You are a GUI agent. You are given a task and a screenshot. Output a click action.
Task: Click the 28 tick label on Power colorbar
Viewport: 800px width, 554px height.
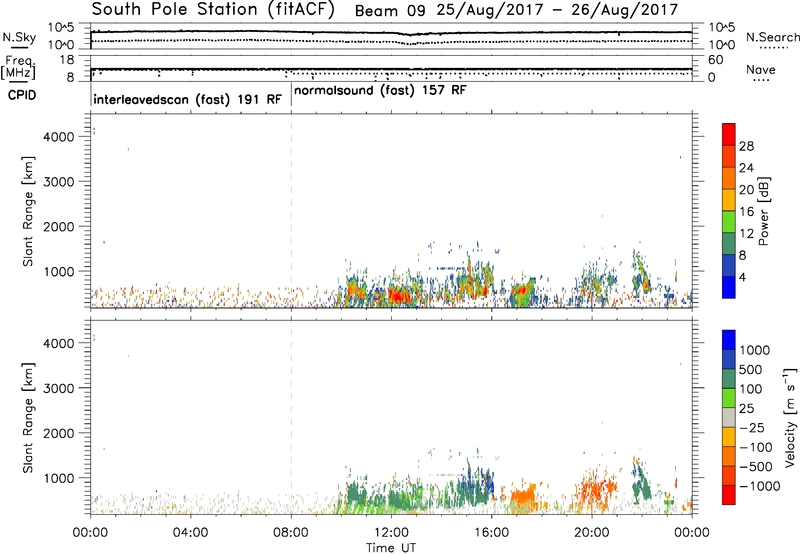click(746, 146)
